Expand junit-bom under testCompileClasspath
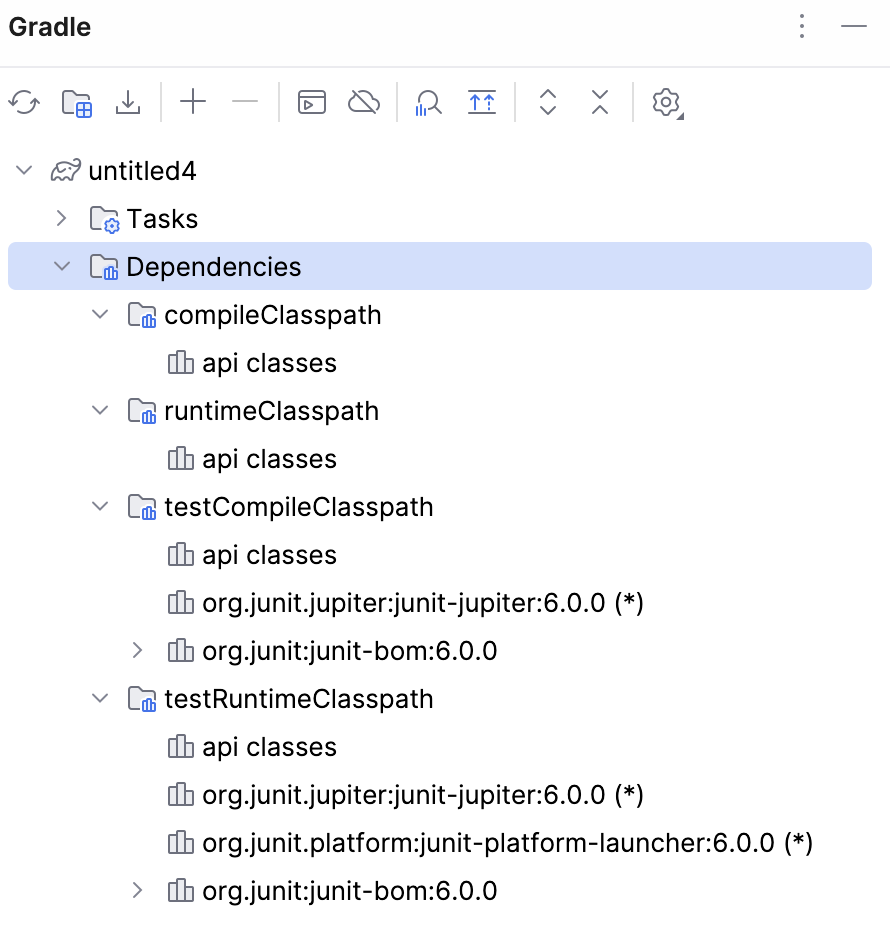Image resolution: width=890 pixels, height=940 pixels. point(137,650)
